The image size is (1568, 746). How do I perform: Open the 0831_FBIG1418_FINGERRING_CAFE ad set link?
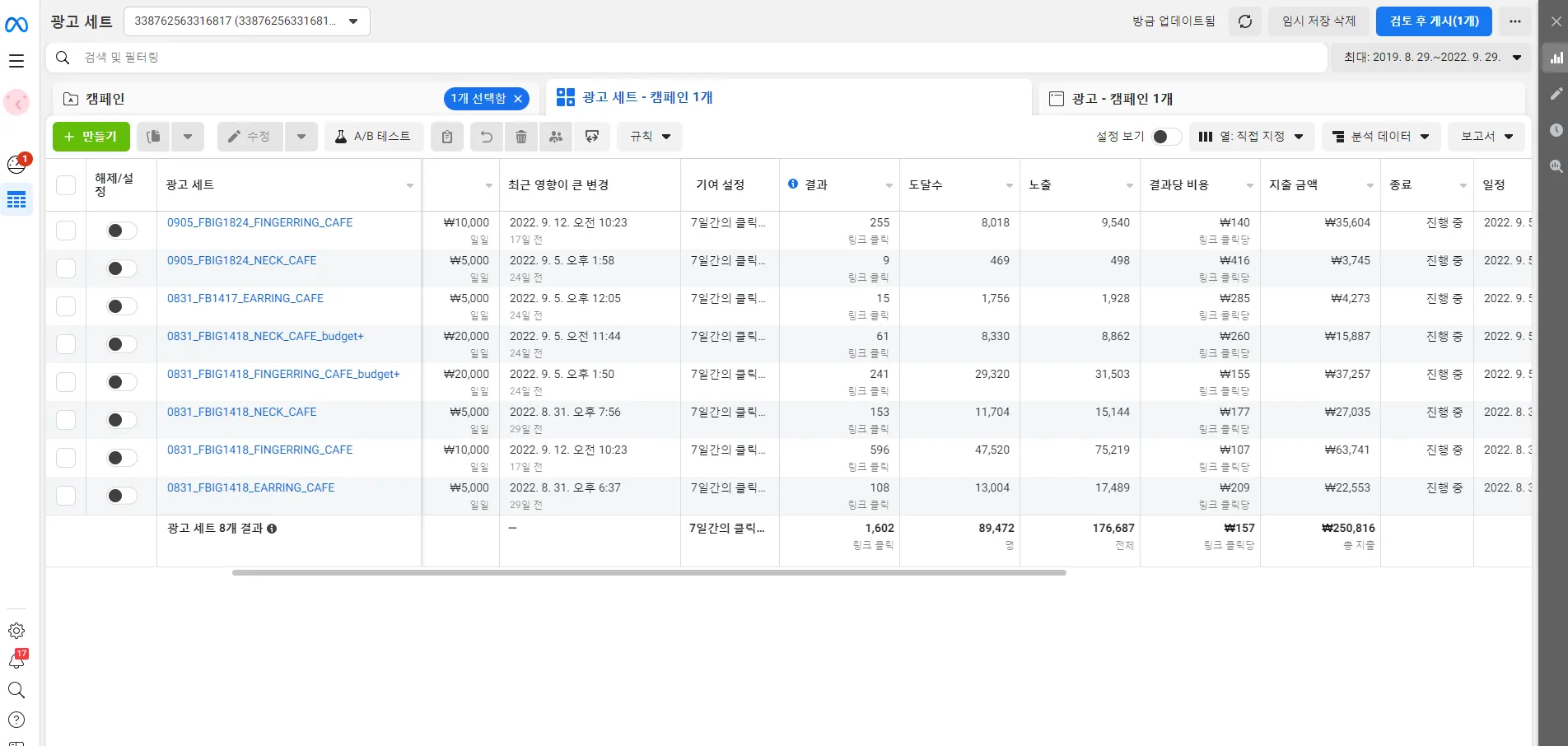click(259, 450)
